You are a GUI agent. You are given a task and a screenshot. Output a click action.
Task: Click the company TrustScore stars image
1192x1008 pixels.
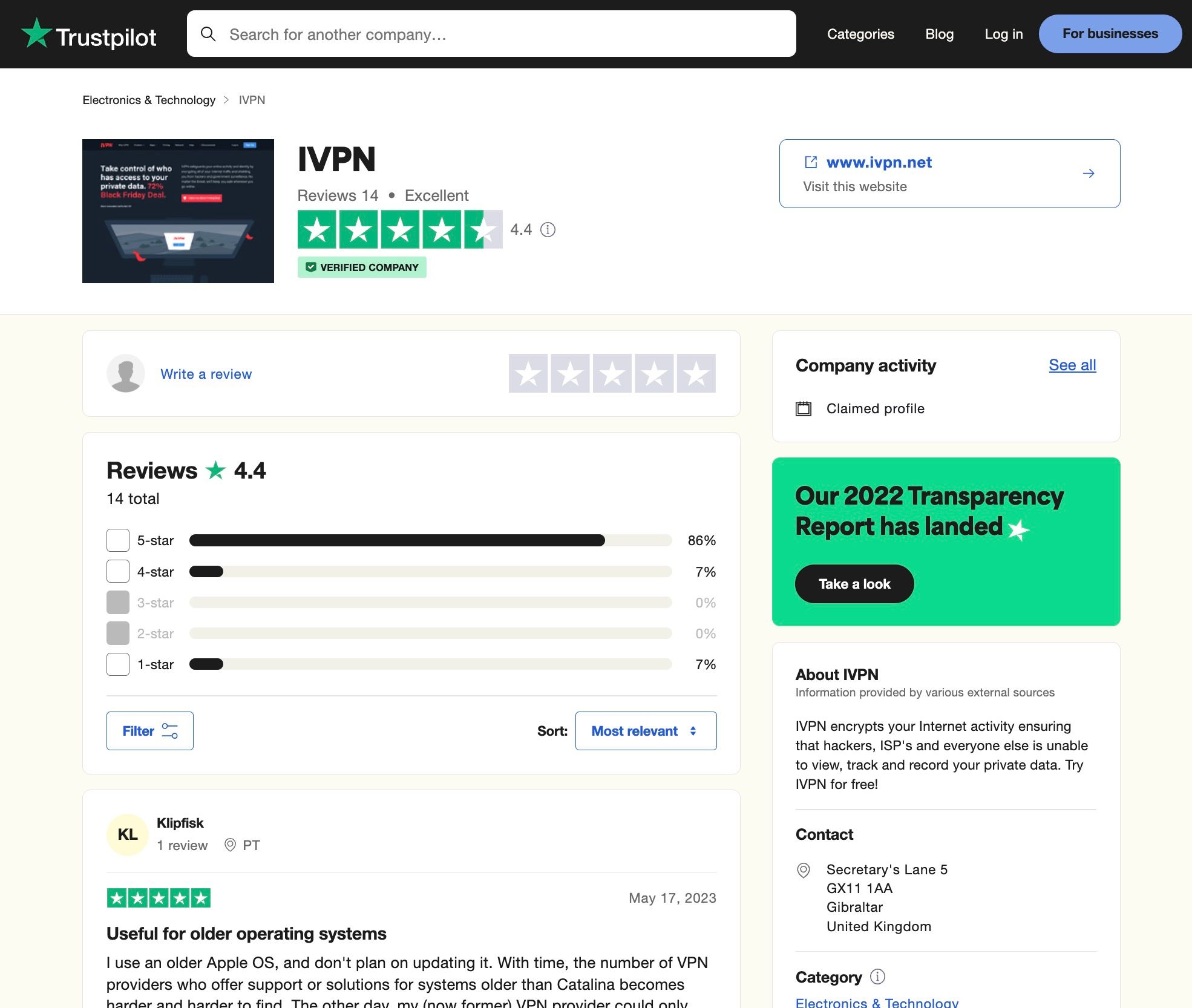[x=400, y=229]
